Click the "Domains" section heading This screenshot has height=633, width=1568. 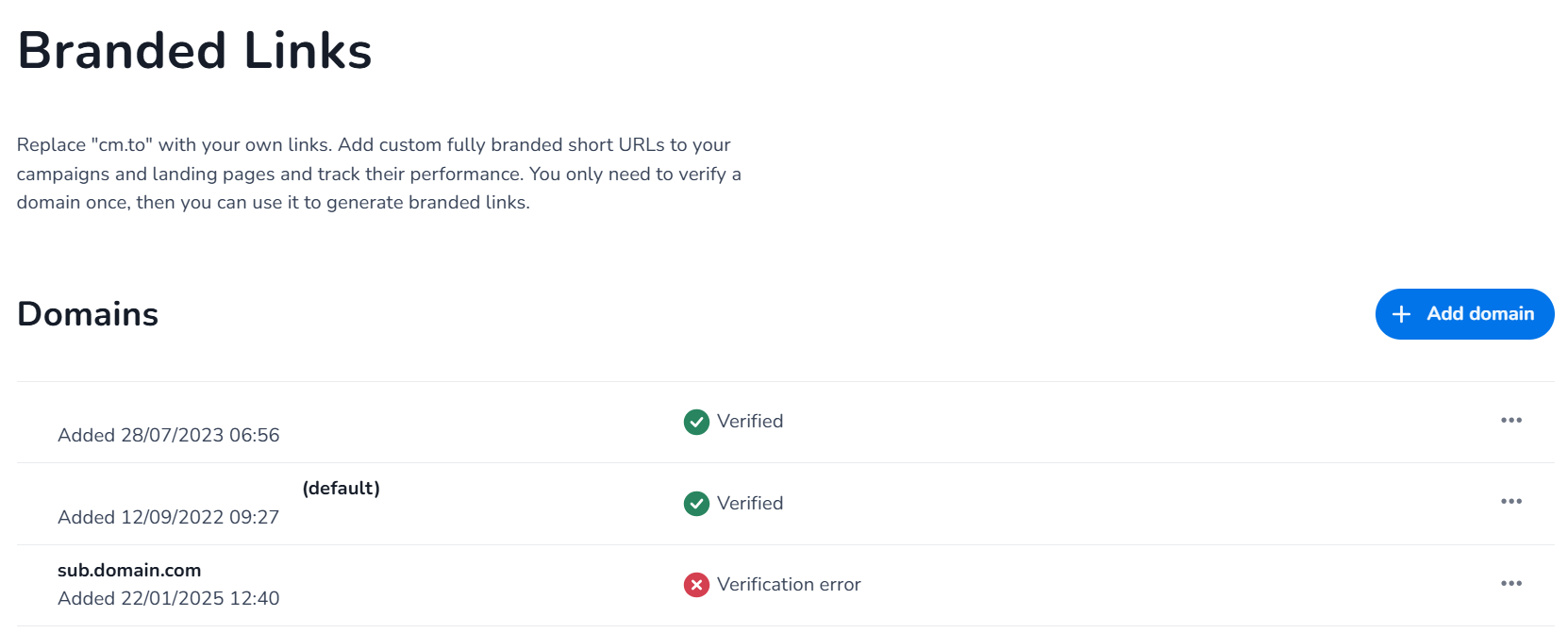(x=88, y=314)
